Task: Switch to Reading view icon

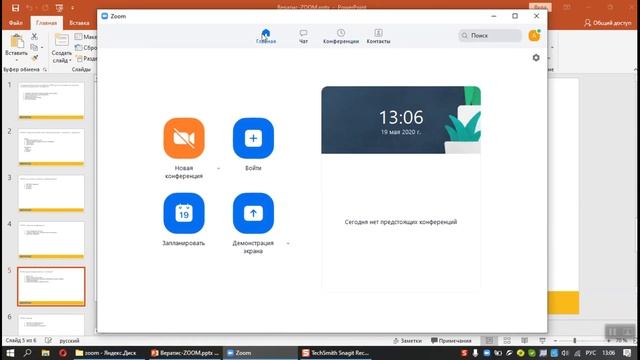Action: coord(524,340)
